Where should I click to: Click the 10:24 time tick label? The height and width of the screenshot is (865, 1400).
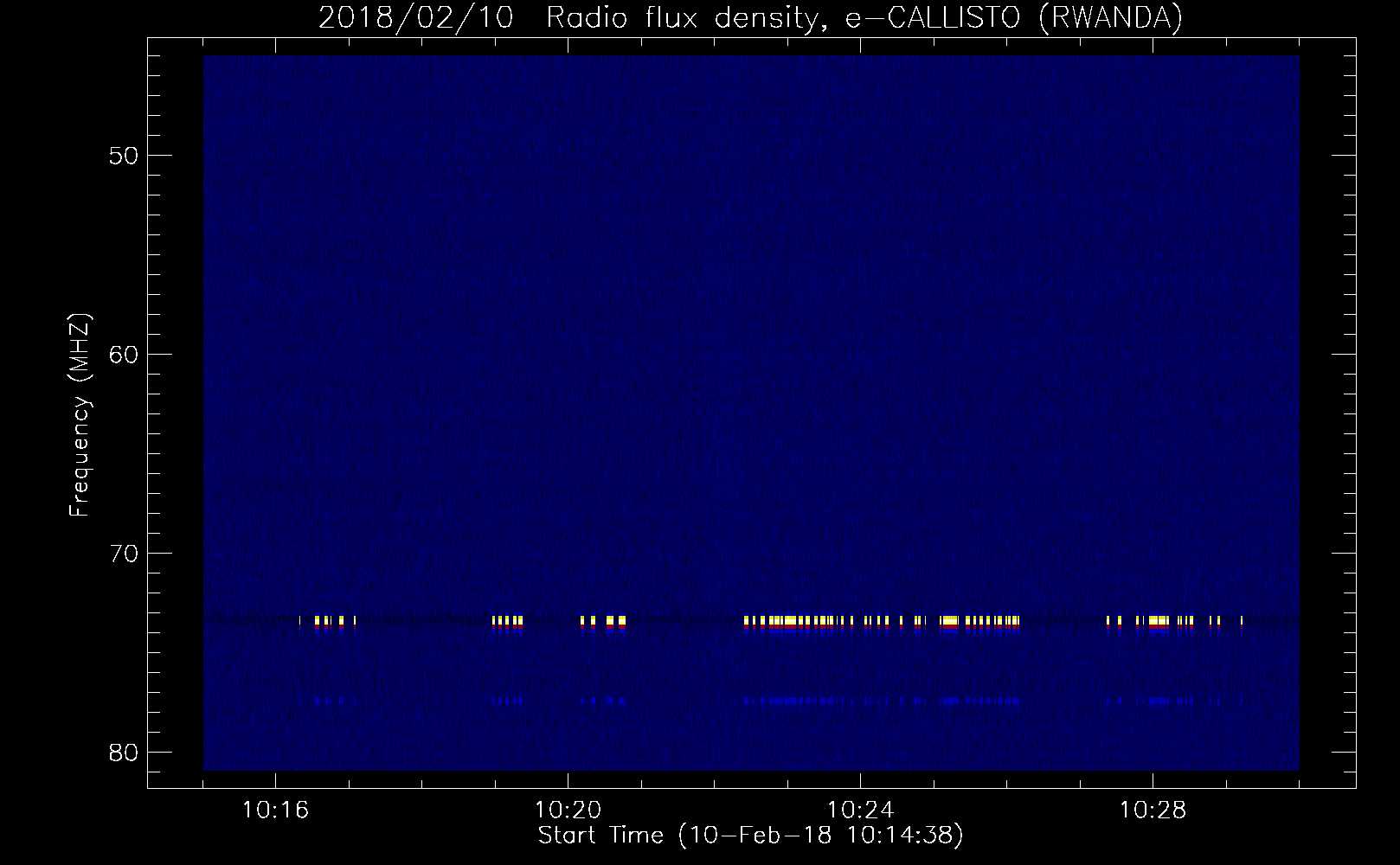click(861, 811)
